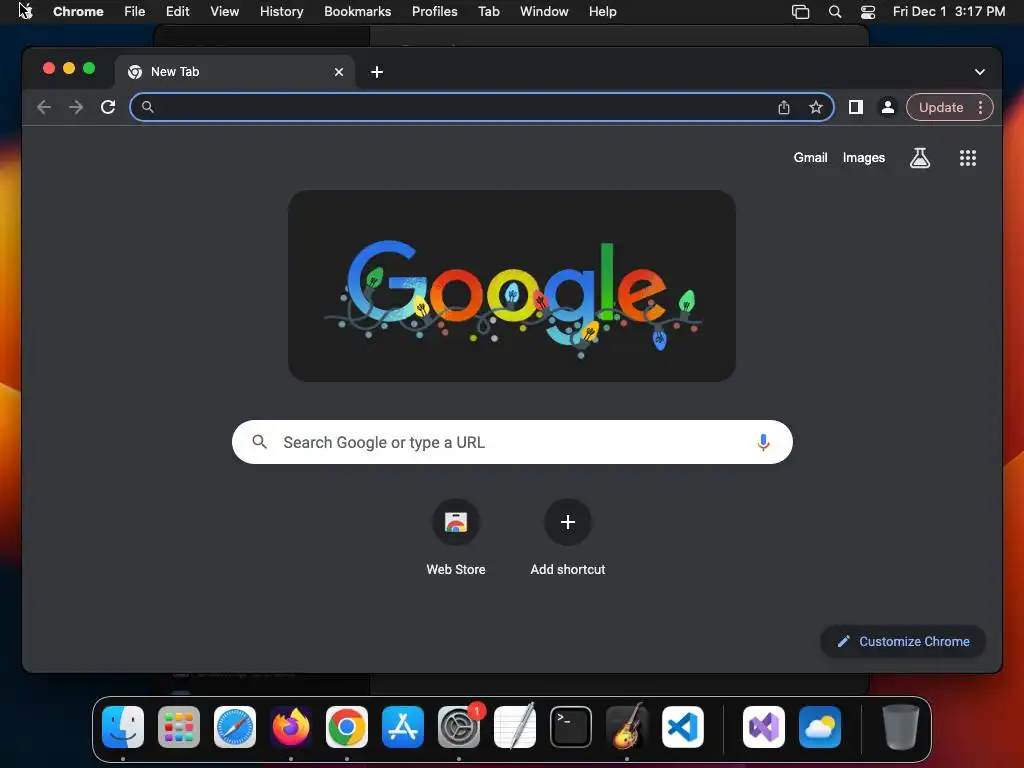Open Visual Studio from the Dock
The height and width of the screenshot is (768, 1024).
[763, 727]
